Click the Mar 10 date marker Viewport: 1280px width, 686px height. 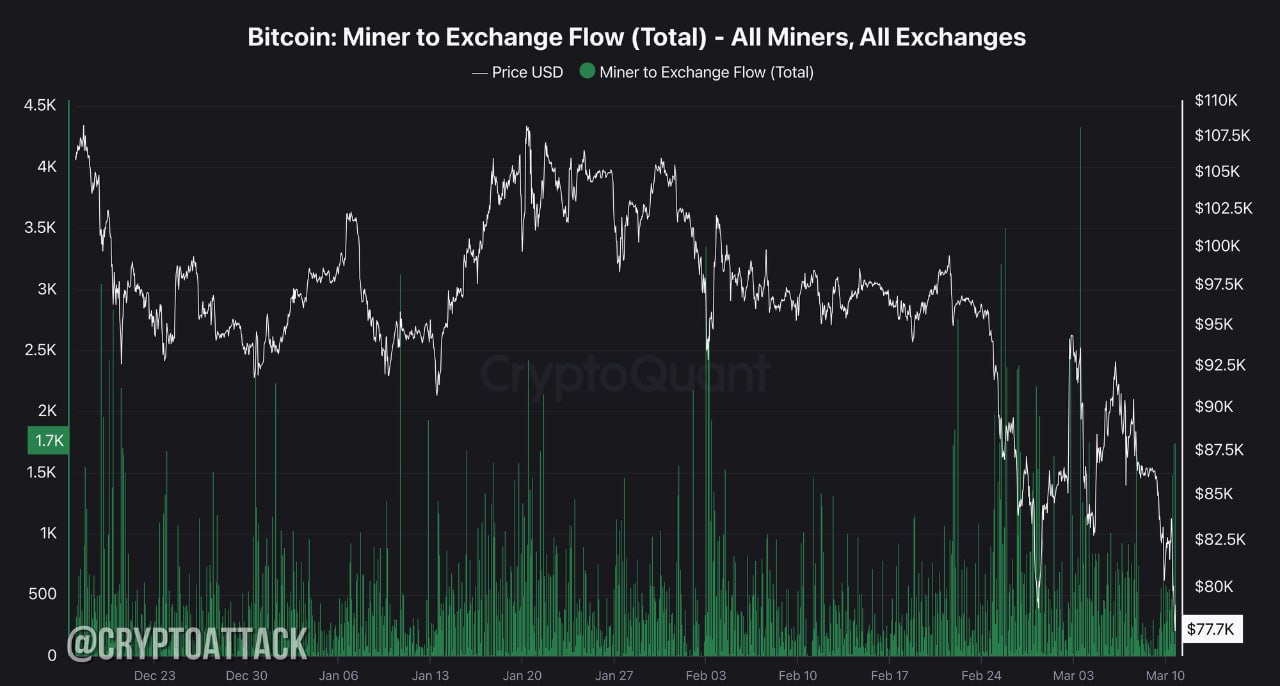[1164, 676]
